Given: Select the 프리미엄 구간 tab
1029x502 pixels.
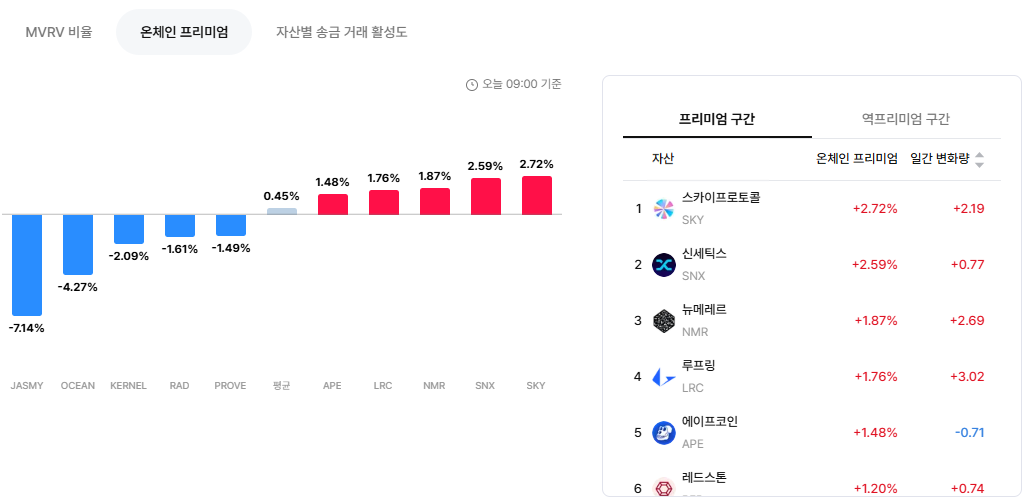Looking at the screenshot, I should pyautogui.click(x=717, y=119).
